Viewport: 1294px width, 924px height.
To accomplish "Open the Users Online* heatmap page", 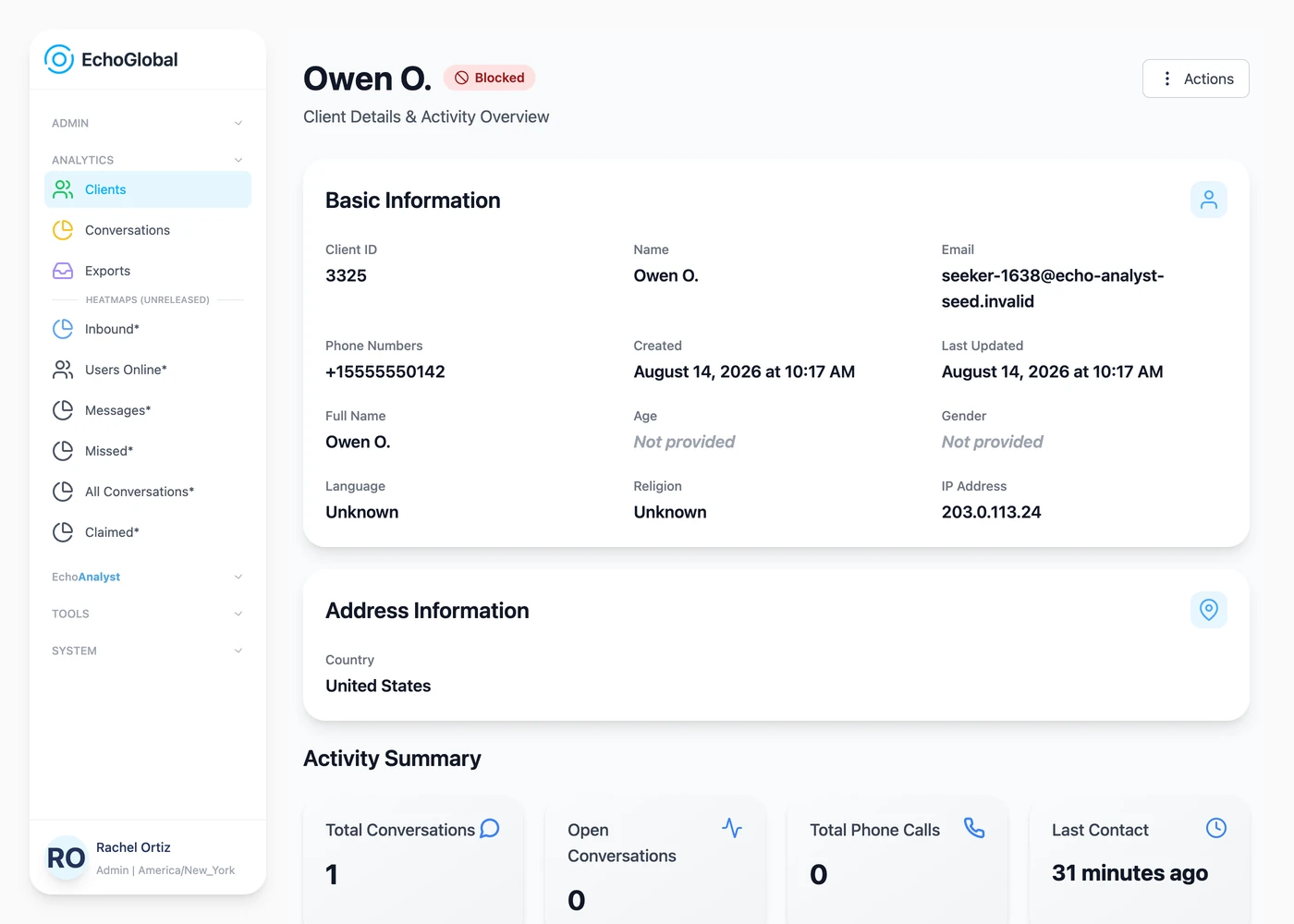I will tap(148, 370).
